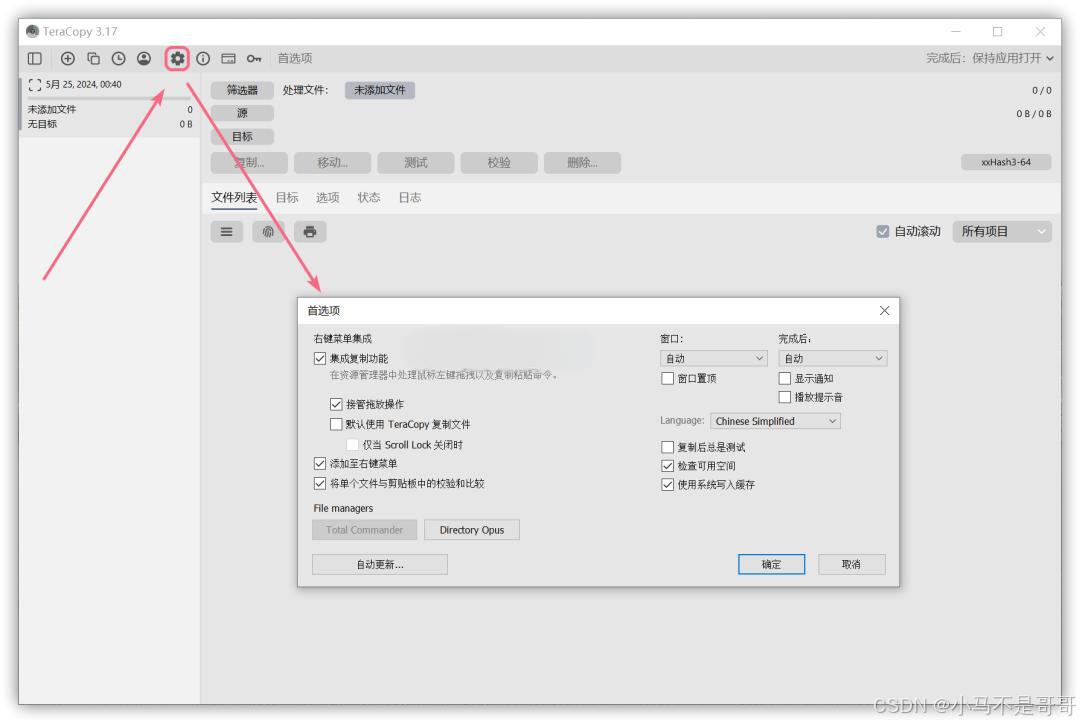This screenshot has height=723, width=1080.
Task: Switch to the 状态 tab
Action: [x=368, y=198]
